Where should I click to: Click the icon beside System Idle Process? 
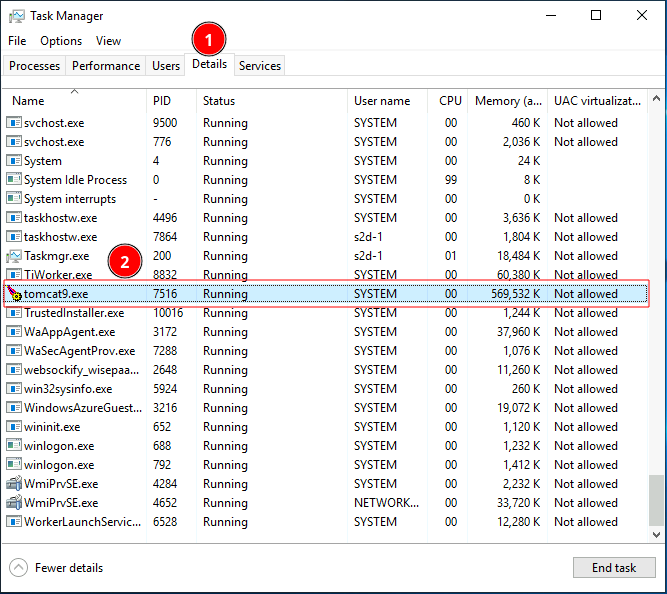14,180
